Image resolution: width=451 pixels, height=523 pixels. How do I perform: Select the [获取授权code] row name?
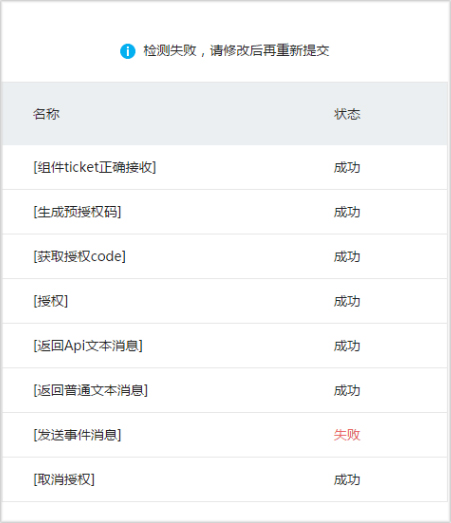tap(79, 256)
